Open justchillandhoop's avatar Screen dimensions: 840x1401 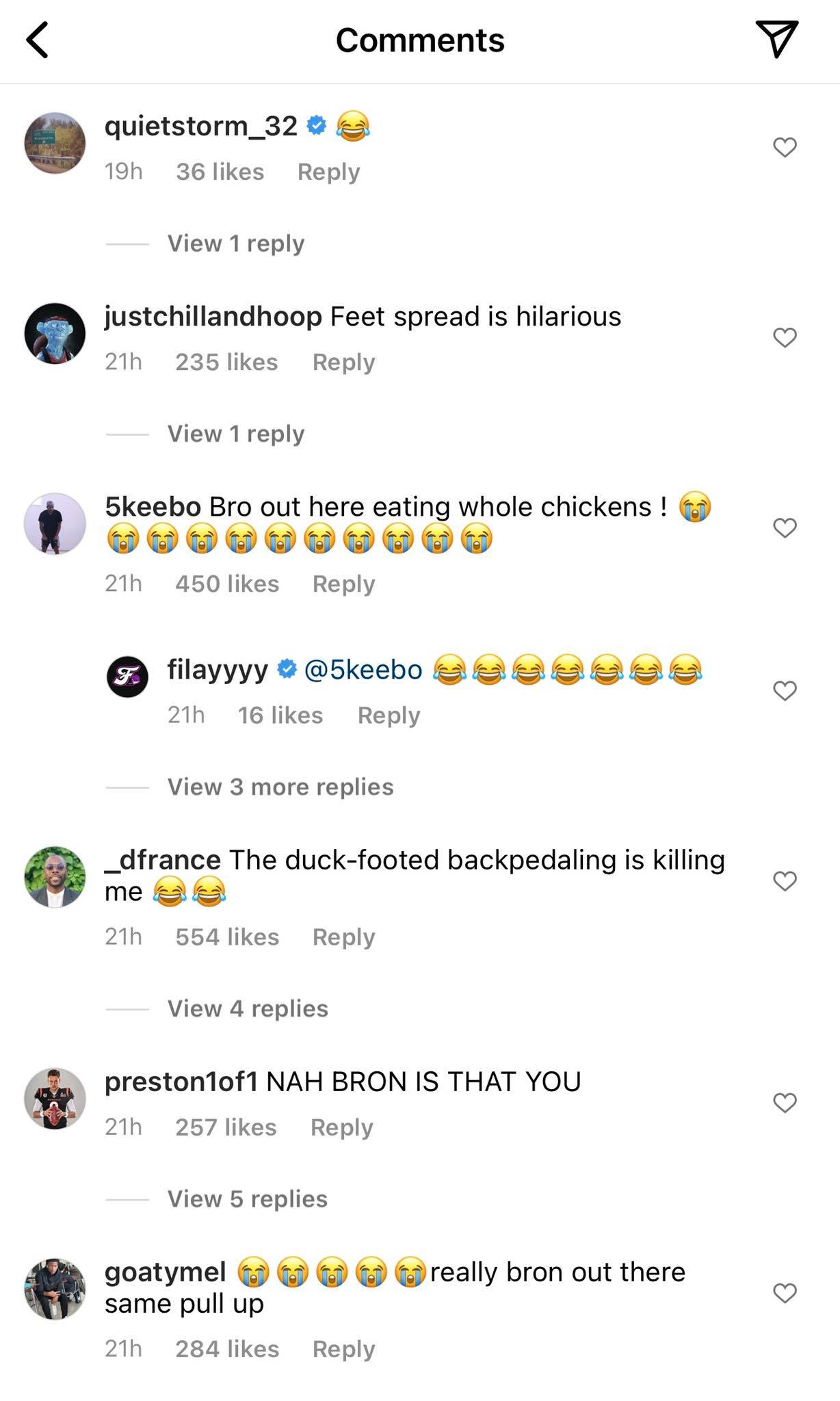tap(55, 333)
